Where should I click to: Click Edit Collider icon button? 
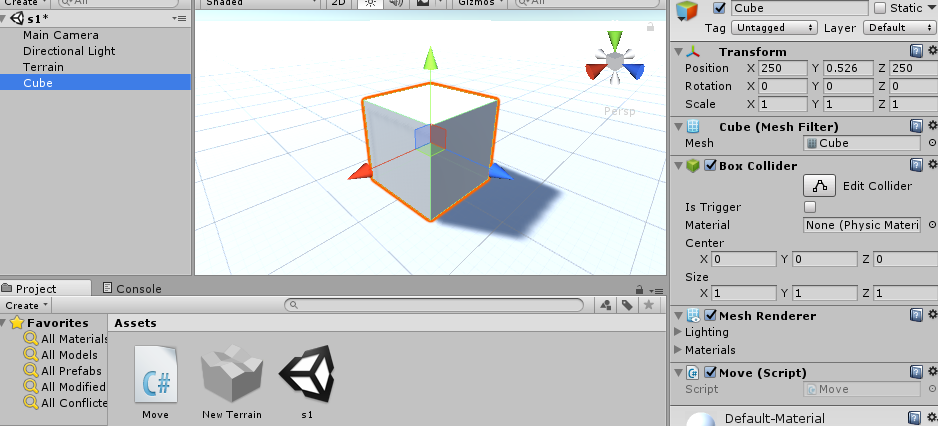[x=820, y=186]
